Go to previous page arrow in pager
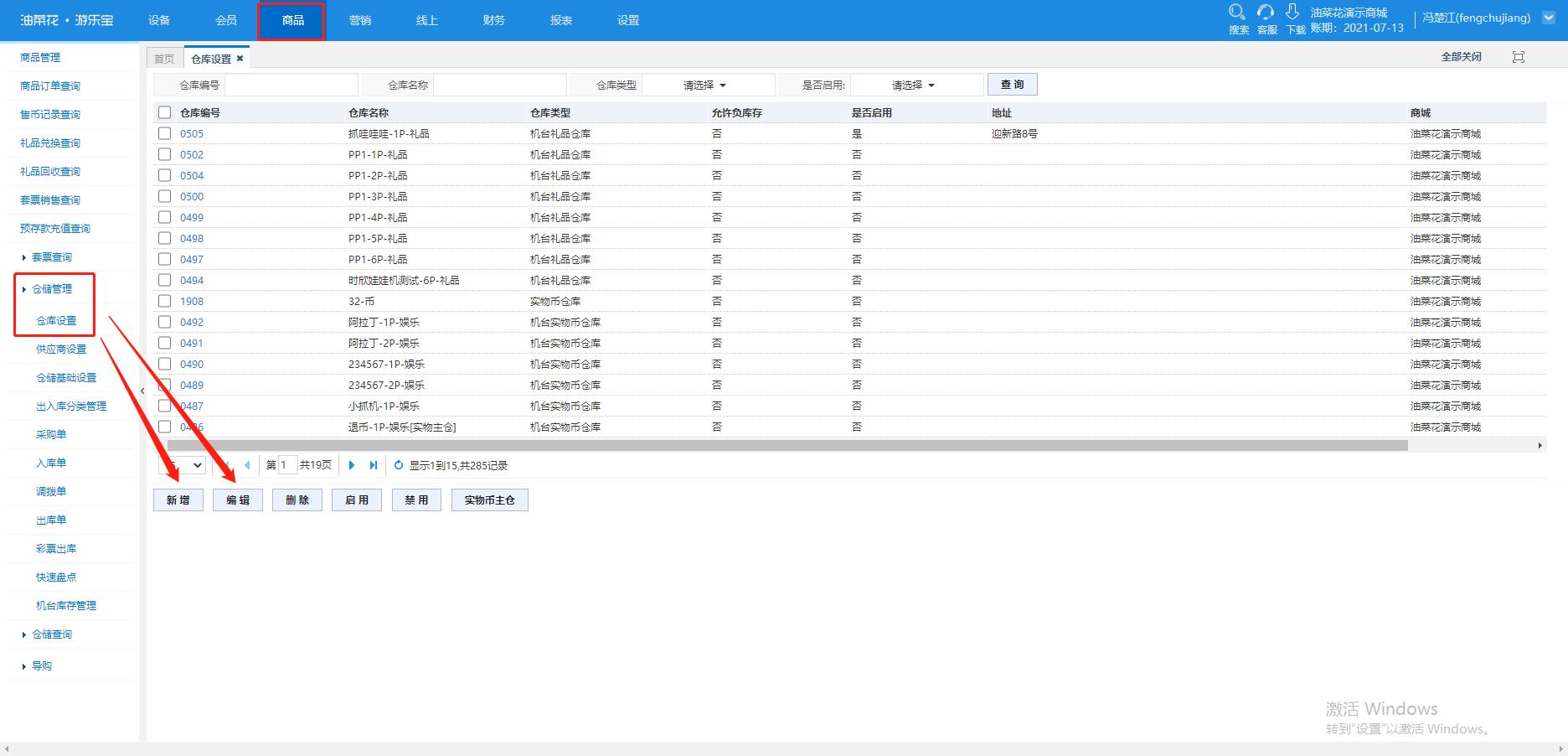 [247, 465]
